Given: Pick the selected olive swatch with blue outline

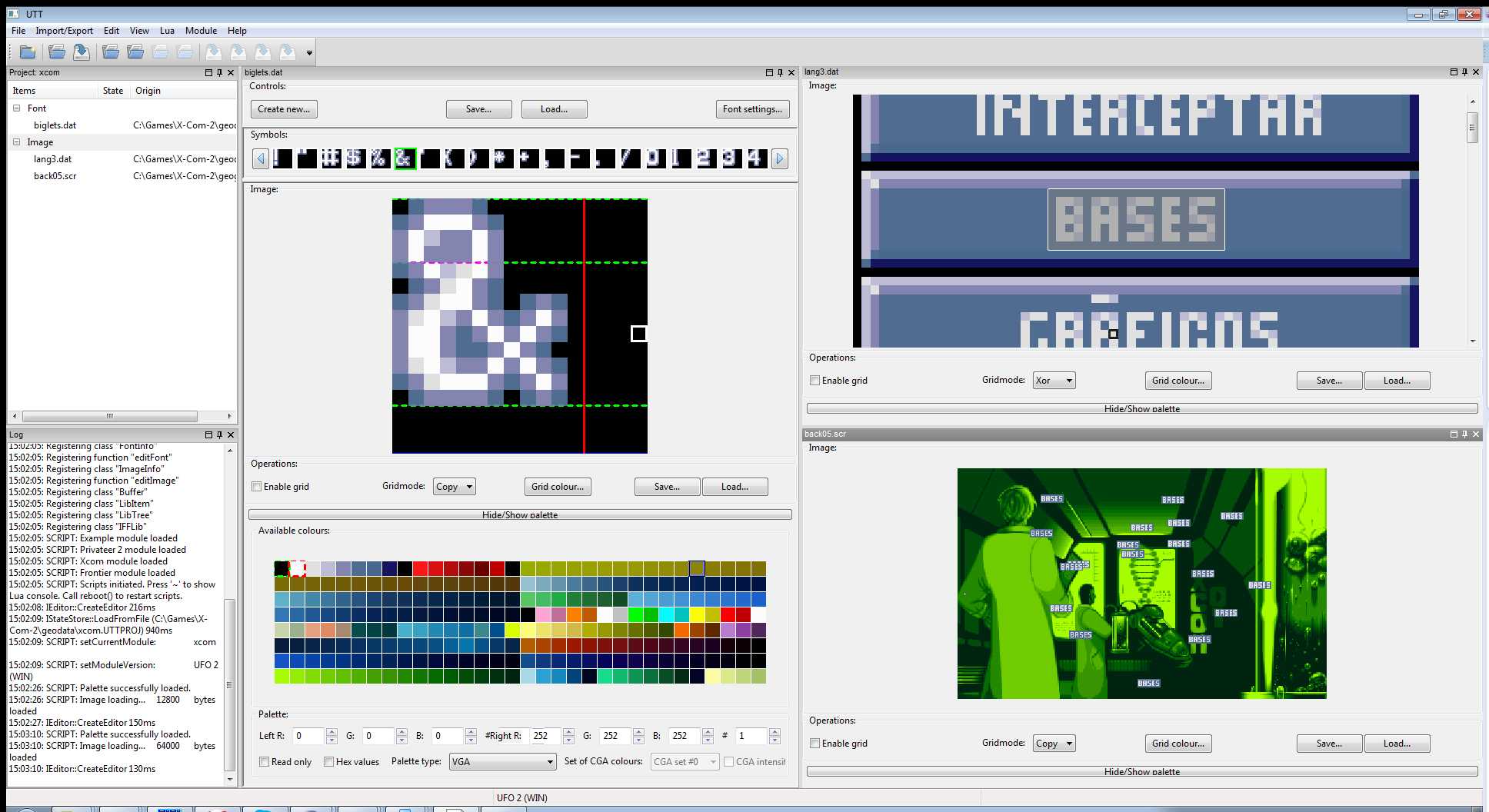Looking at the screenshot, I should pyautogui.click(x=697, y=568).
